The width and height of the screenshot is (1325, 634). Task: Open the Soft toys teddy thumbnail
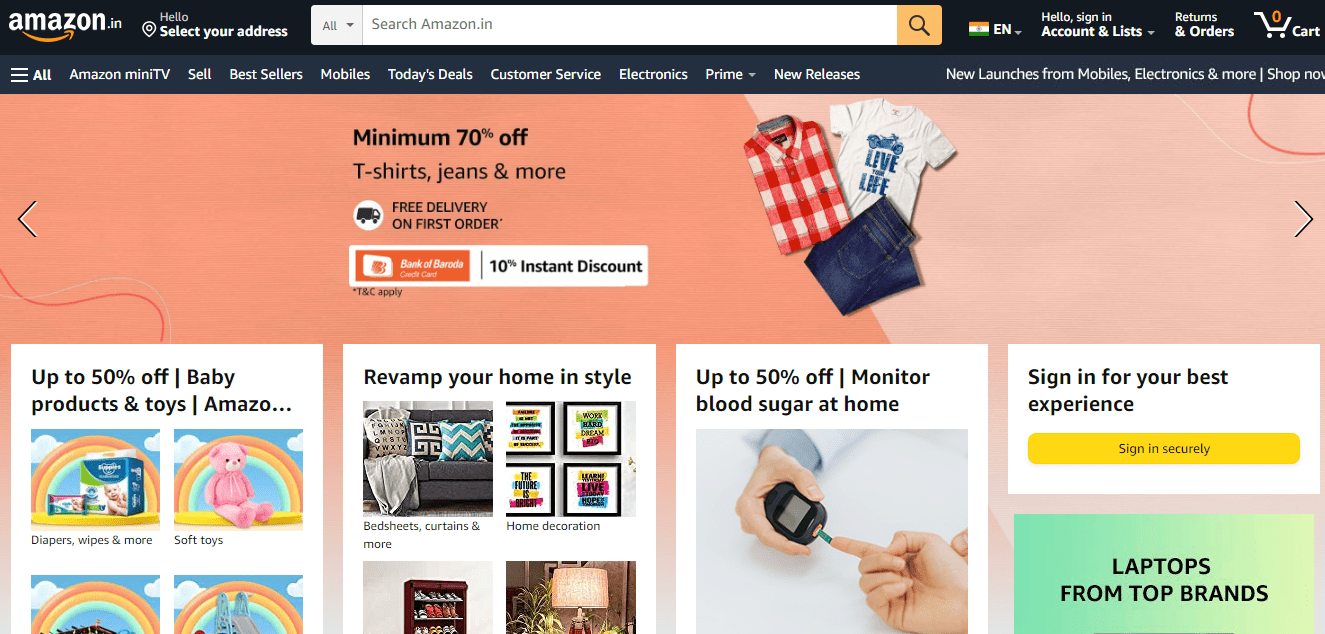pyautogui.click(x=238, y=480)
